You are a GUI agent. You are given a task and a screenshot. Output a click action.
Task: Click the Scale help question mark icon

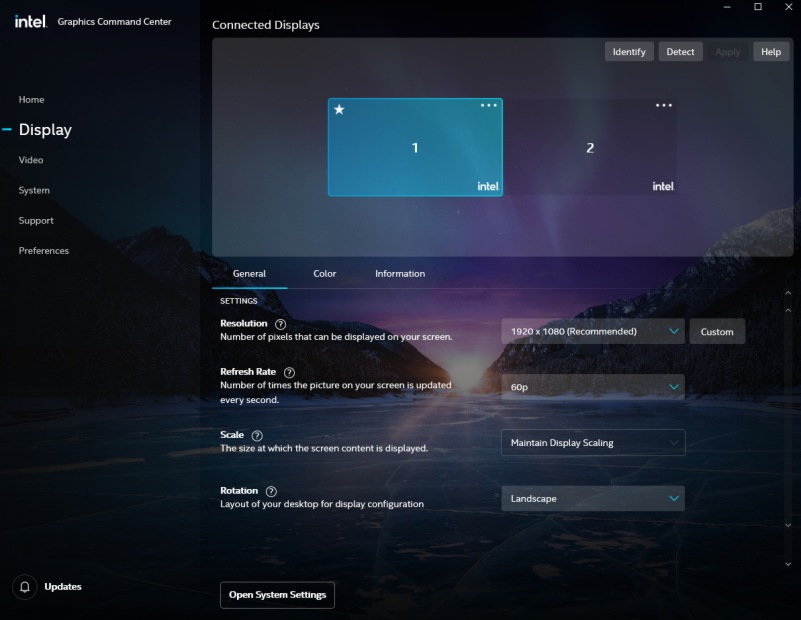coord(257,436)
